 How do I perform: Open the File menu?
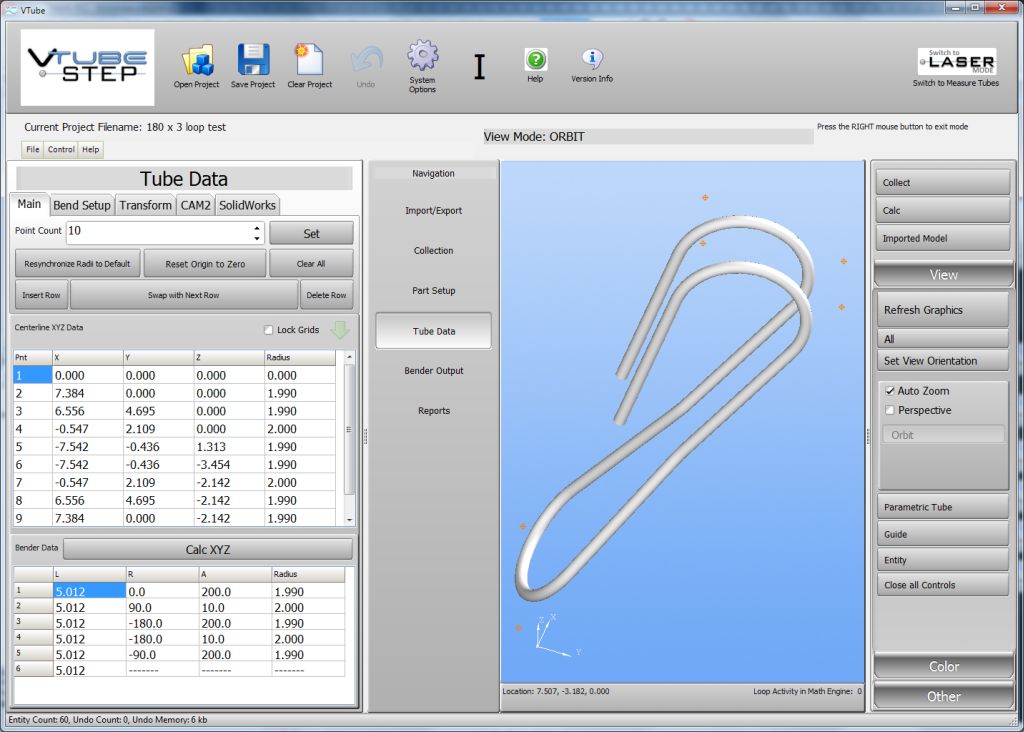click(x=33, y=150)
